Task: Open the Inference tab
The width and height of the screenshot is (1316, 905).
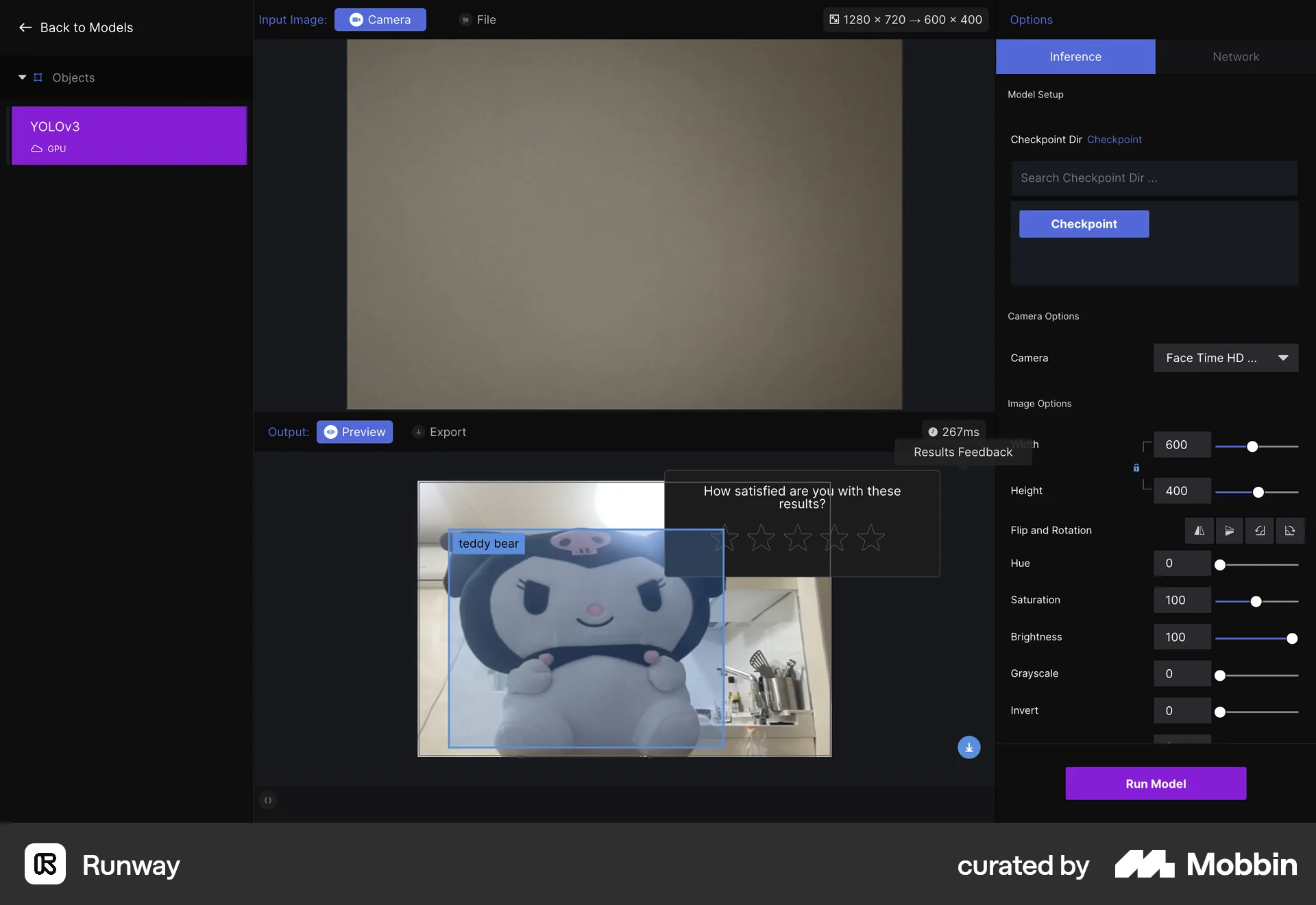Action: (x=1075, y=57)
